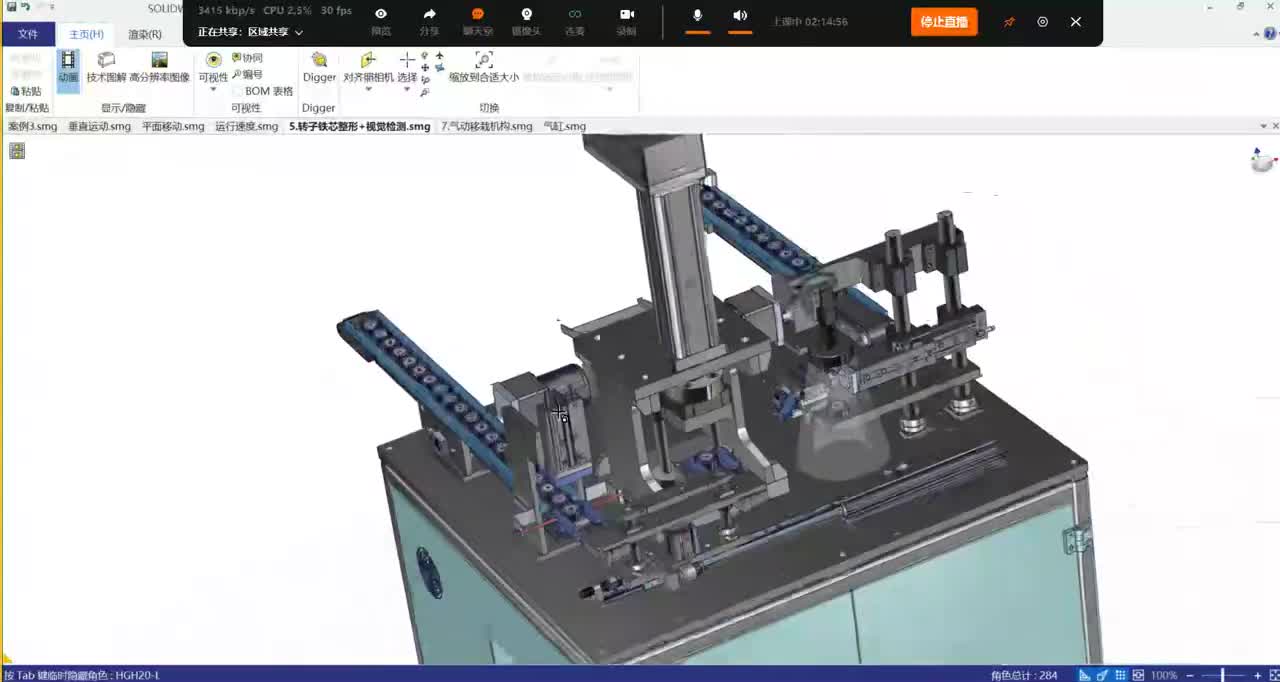Click the 停止直播 stop broadcast button
The image size is (1280, 682).
click(x=943, y=22)
